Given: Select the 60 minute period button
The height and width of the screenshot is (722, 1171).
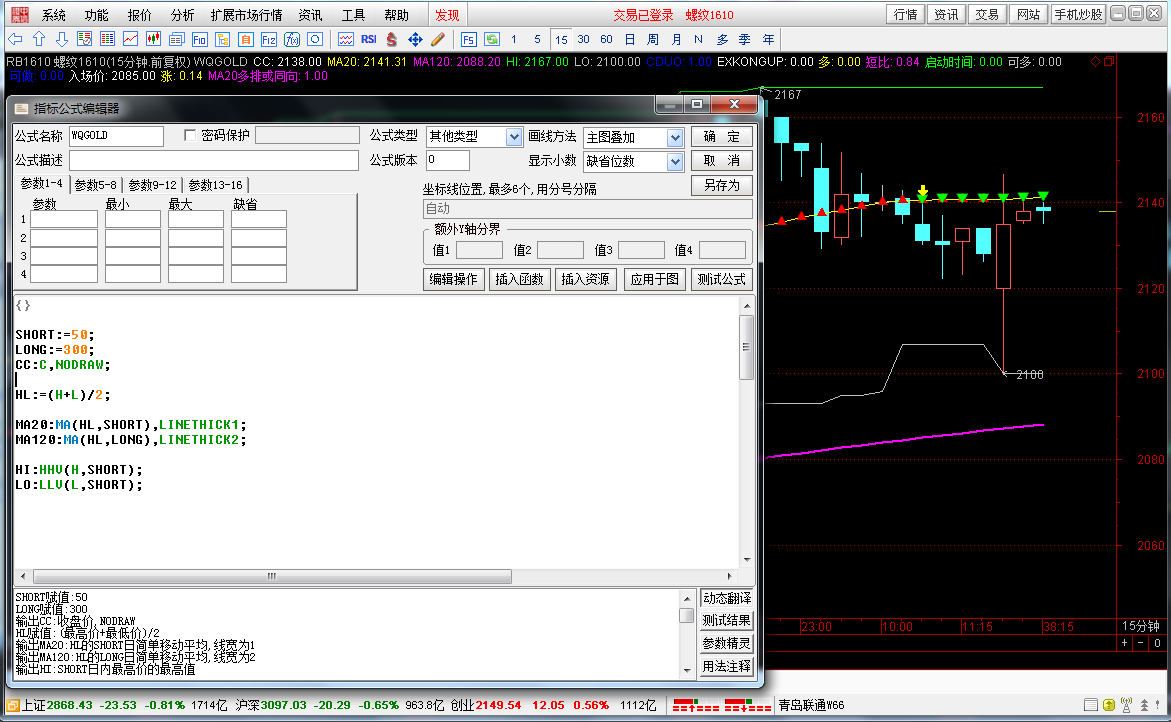Looking at the screenshot, I should 606,40.
